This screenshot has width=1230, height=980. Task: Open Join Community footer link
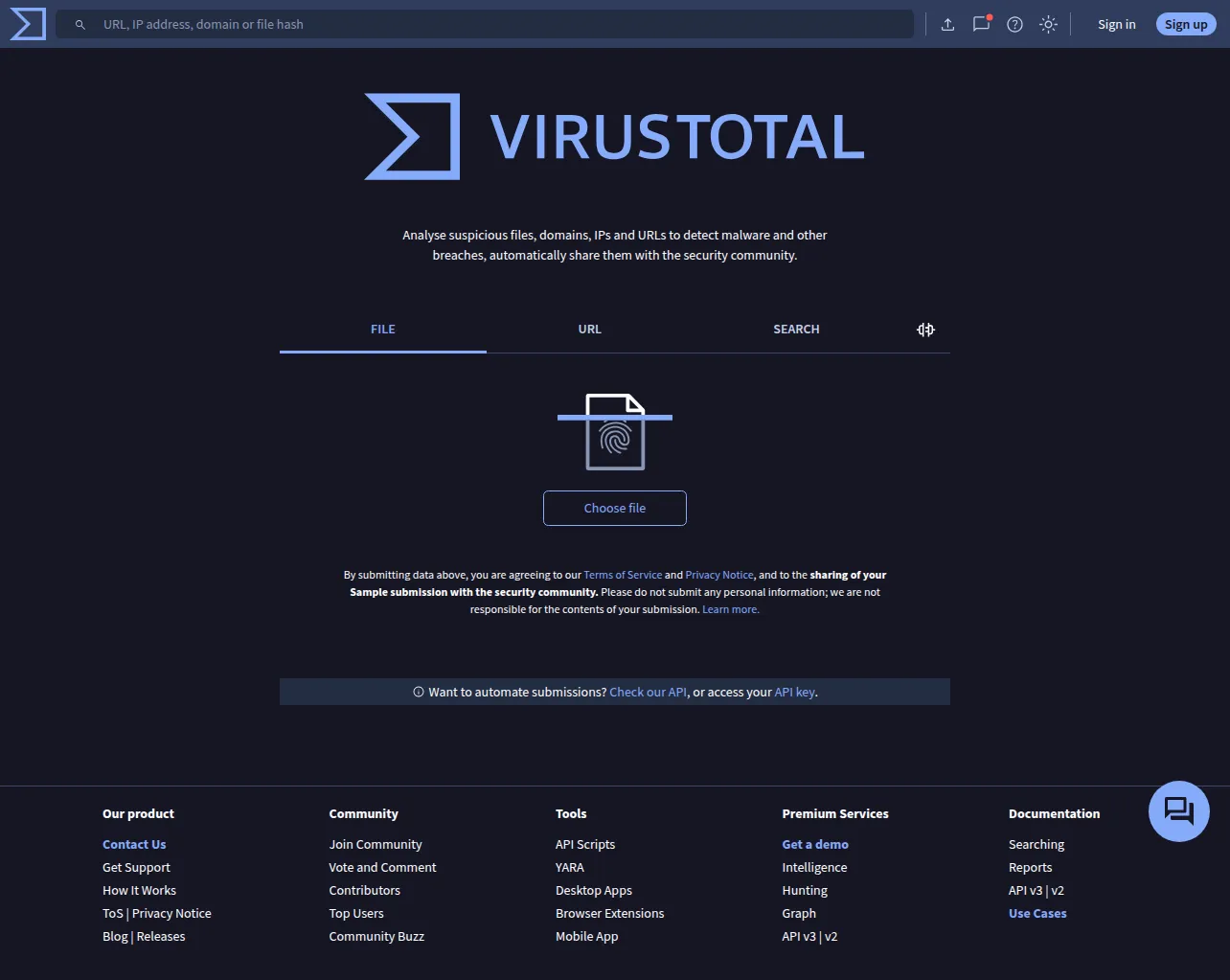click(x=376, y=845)
